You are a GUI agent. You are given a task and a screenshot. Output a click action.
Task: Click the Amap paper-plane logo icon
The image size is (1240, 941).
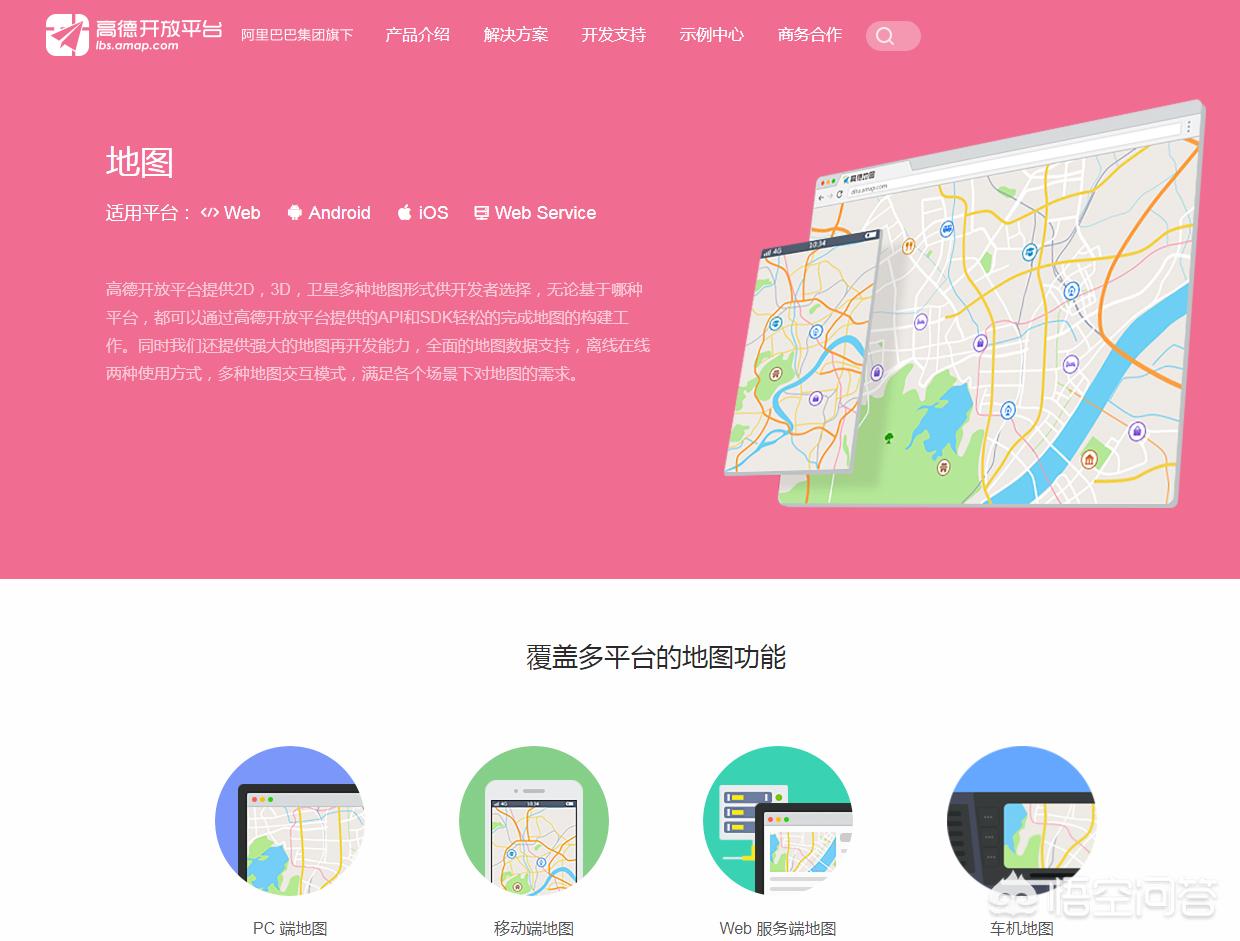point(67,35)
